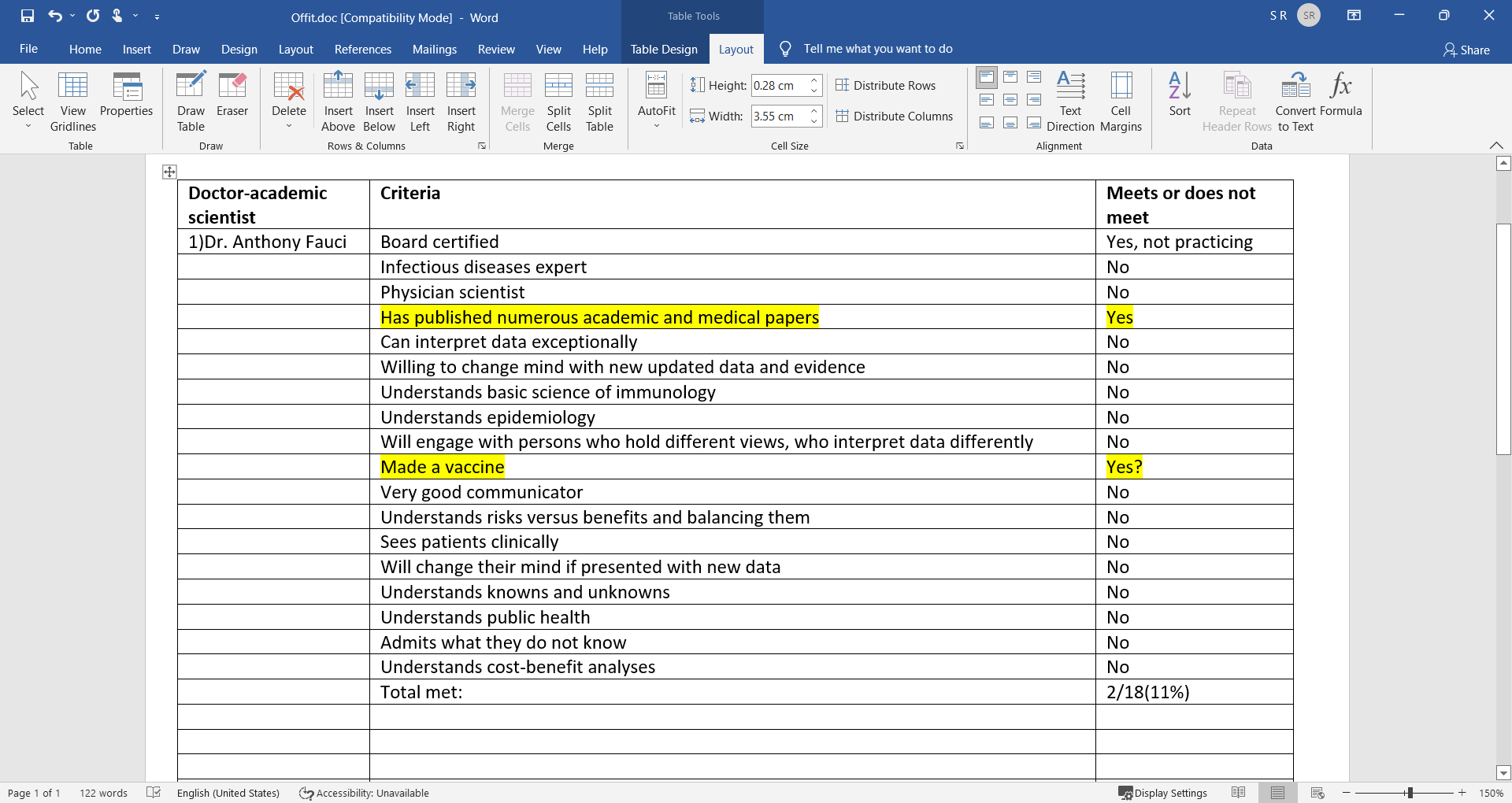
Task: Expand the Select dropdown menu
Action: click(x=28, y=126)
